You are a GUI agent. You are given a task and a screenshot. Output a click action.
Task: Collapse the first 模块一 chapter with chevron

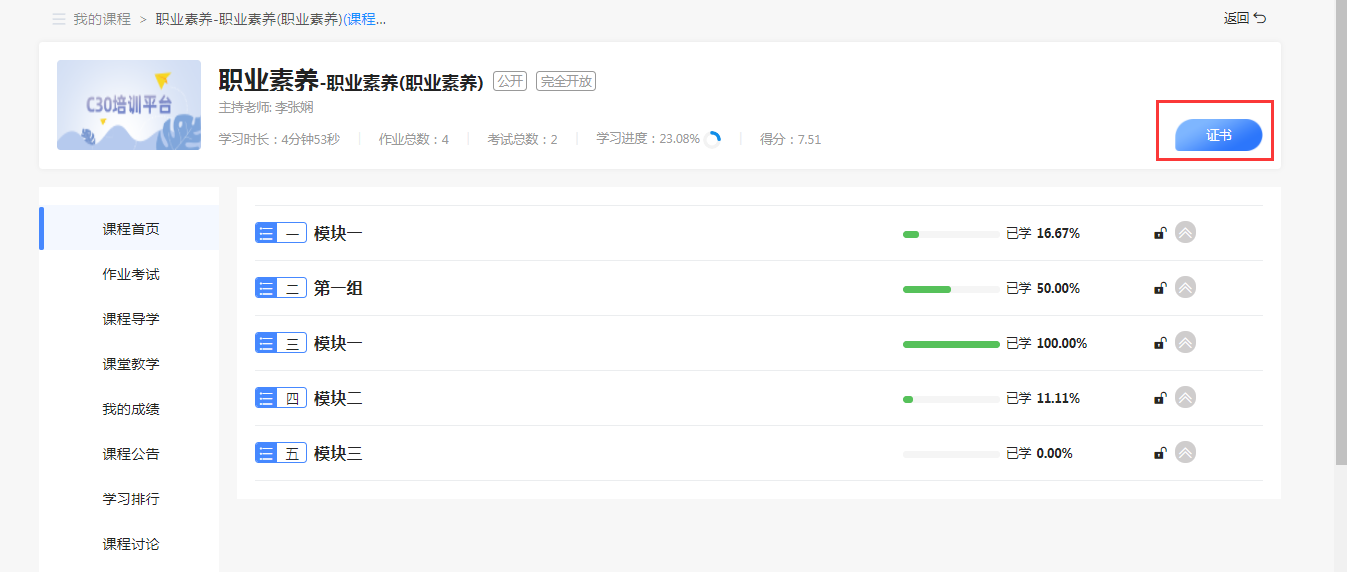coord(1185,233)
